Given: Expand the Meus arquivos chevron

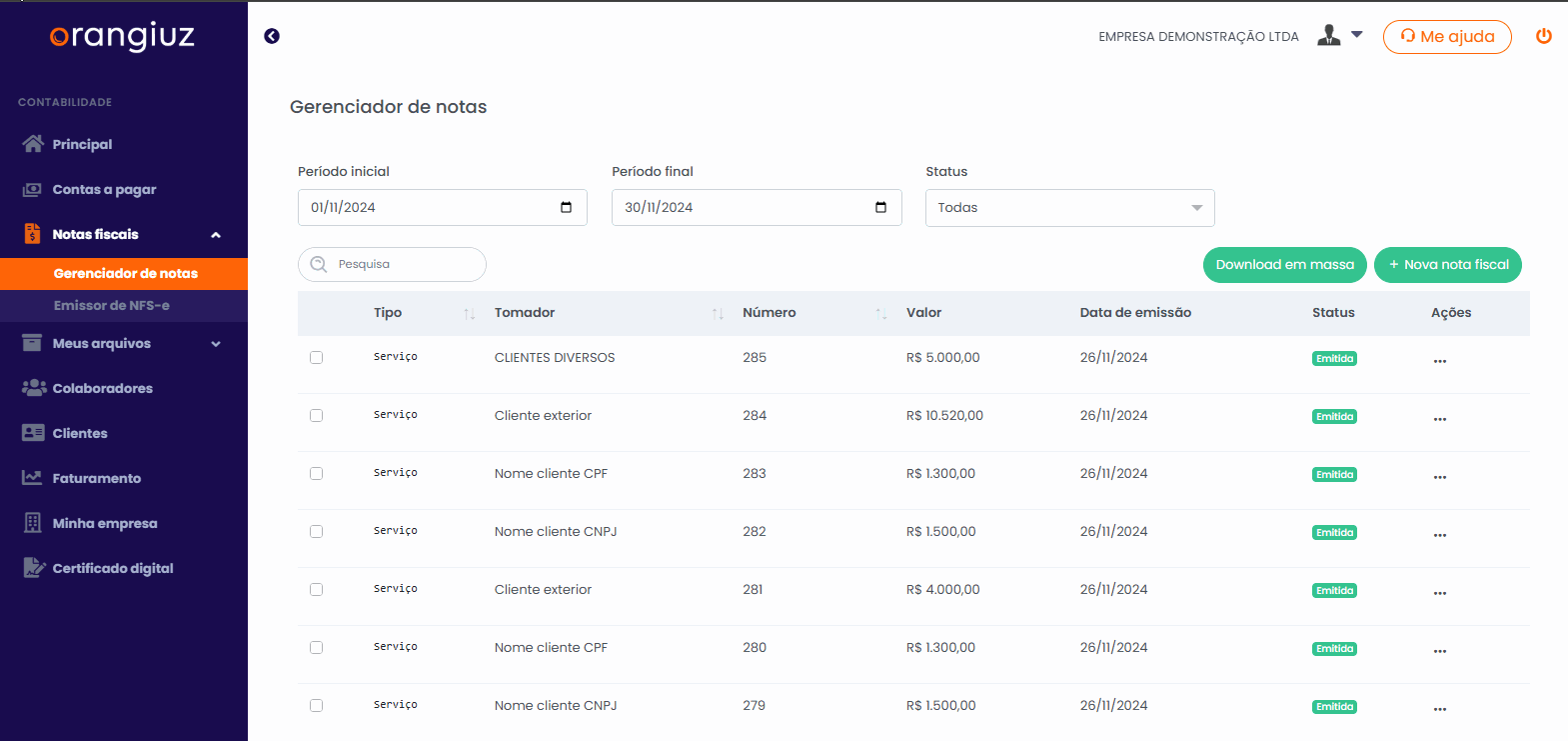Looking at the screenshot, I should pos(216,344).
